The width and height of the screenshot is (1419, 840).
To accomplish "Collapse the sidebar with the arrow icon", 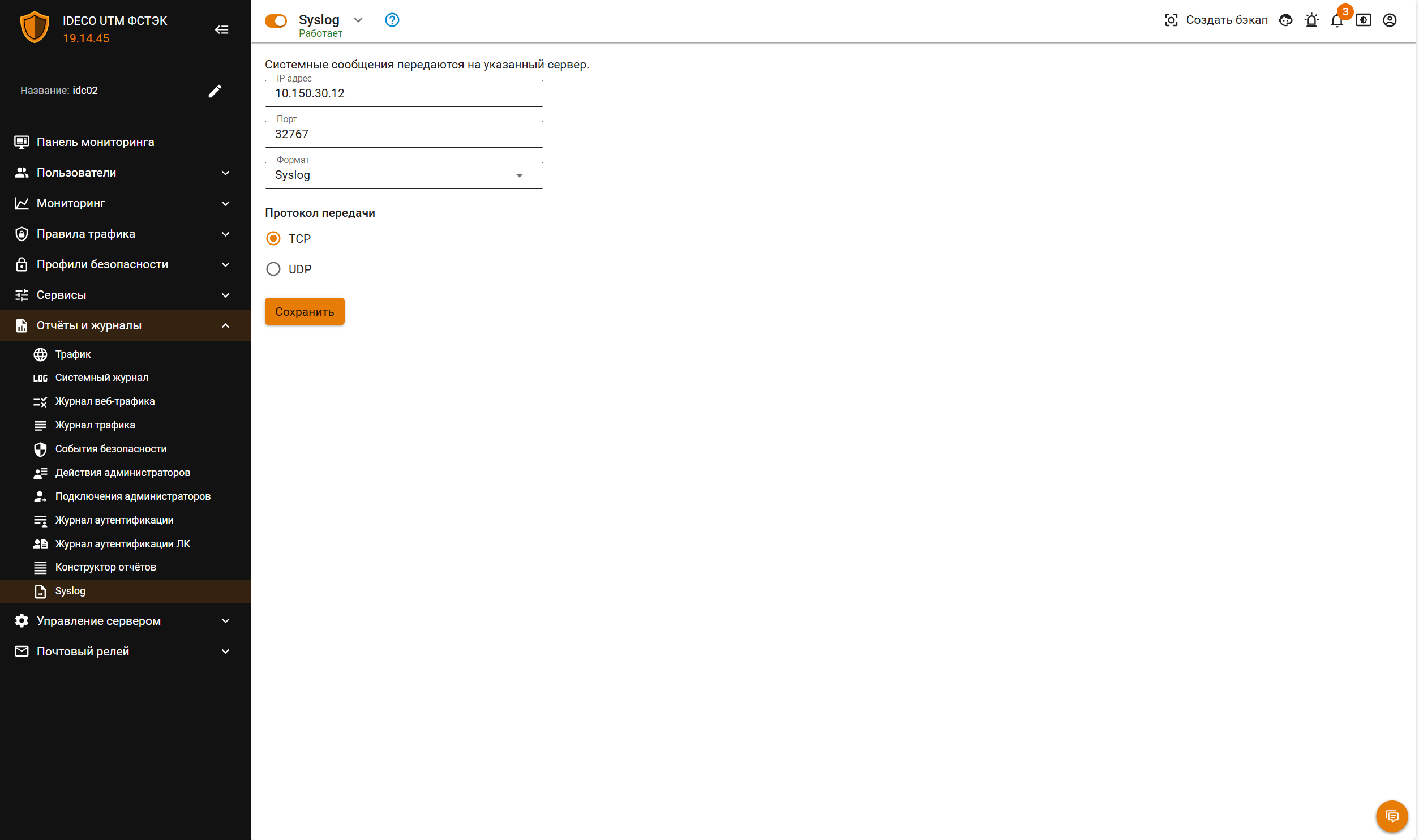I will tap(221, 29).
